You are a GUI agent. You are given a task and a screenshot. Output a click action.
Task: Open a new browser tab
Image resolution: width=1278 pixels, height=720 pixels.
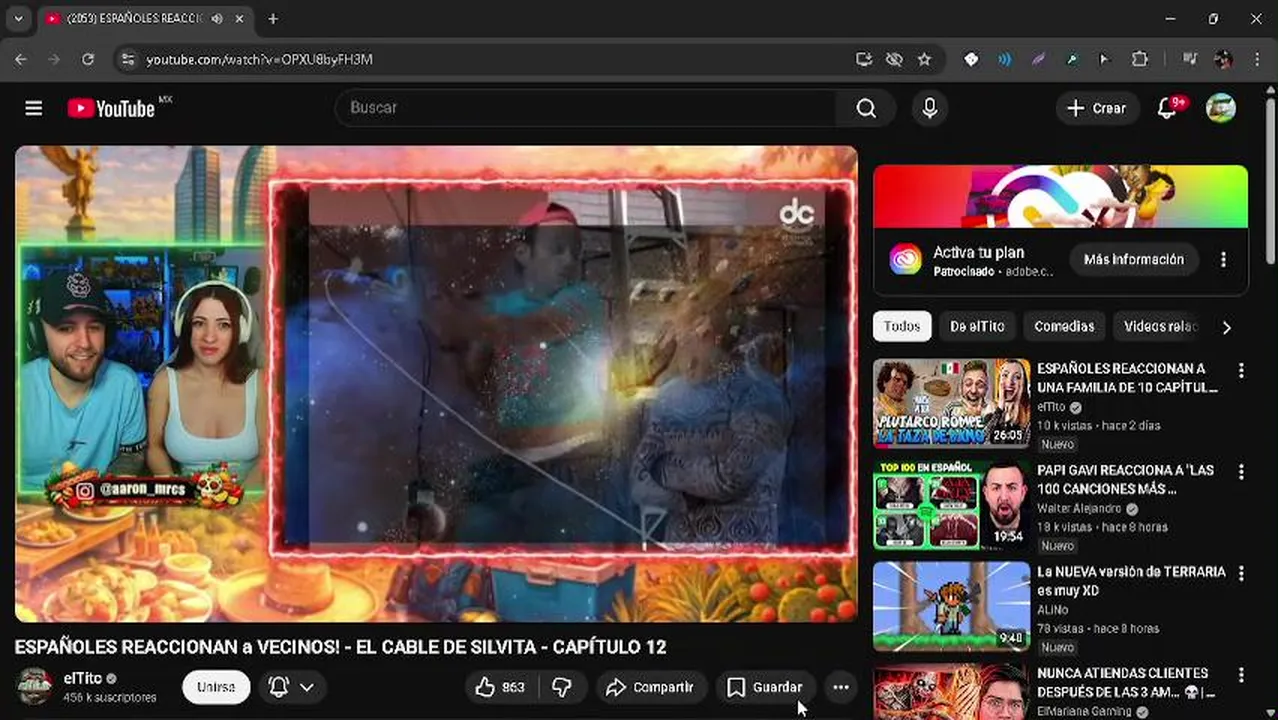273,18
